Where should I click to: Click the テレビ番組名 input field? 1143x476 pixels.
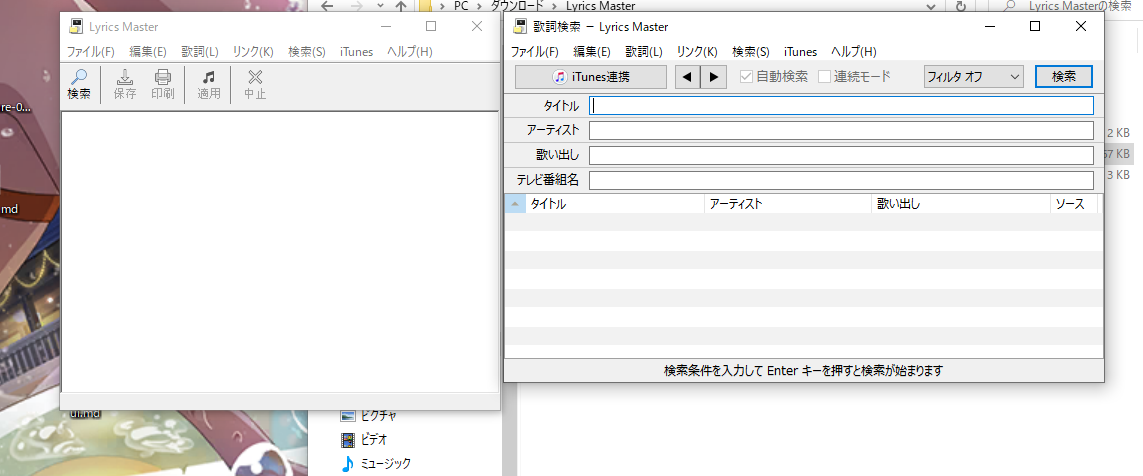pyautogui.click(x=841, y=180)
